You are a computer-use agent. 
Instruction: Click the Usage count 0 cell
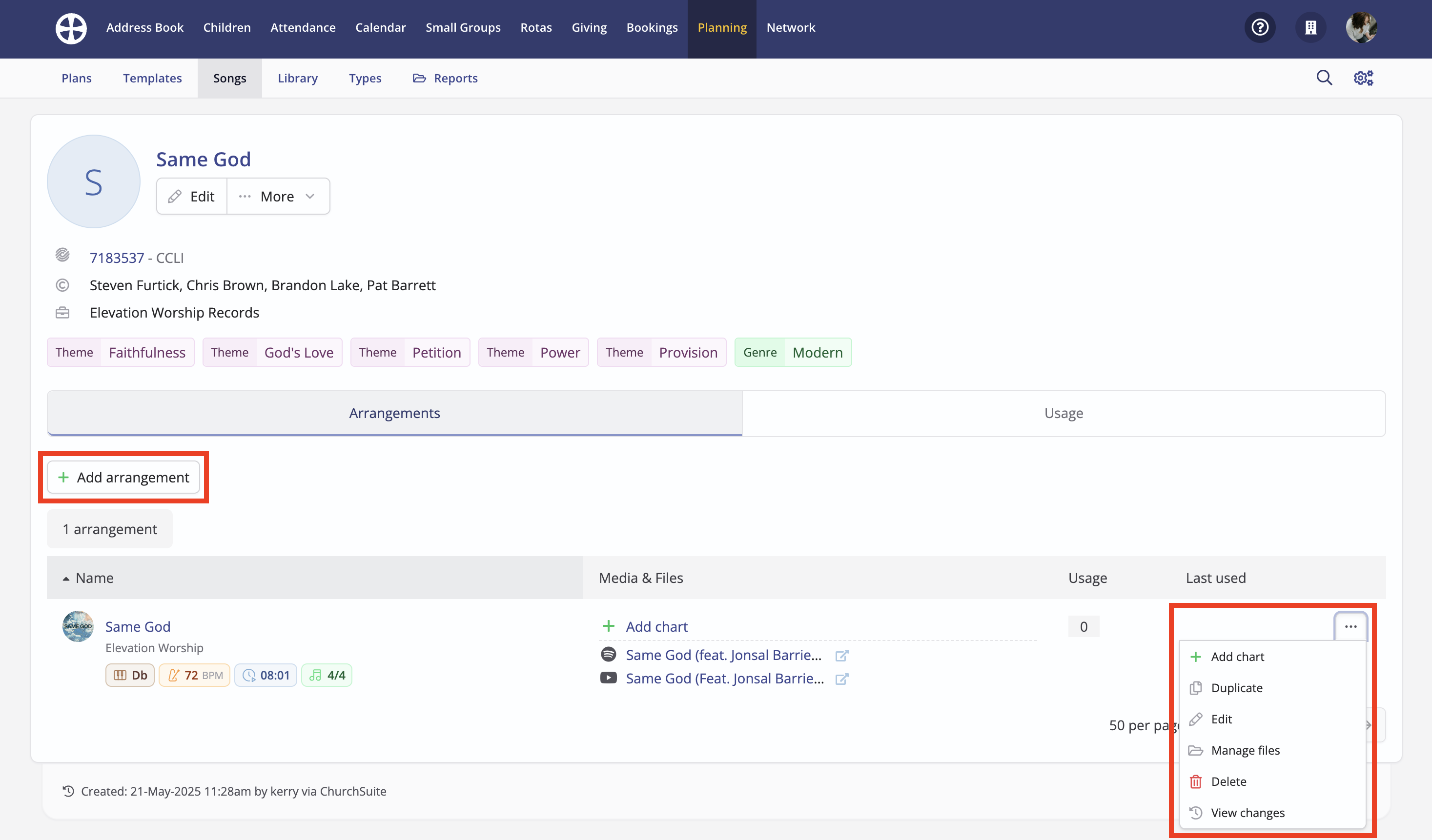(x=1083, y=626)
